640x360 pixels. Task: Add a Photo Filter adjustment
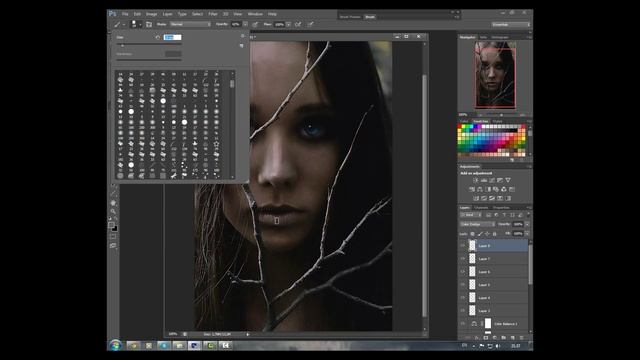point(496,189)
